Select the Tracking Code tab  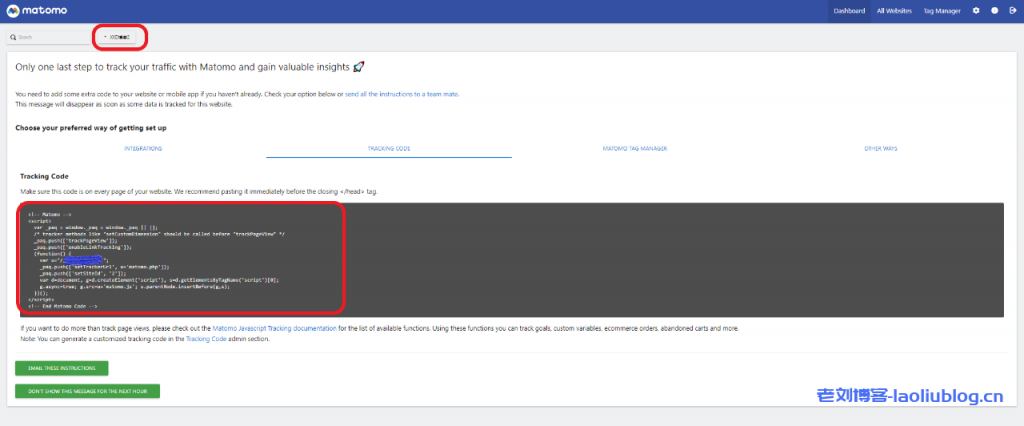pos(389,148)
